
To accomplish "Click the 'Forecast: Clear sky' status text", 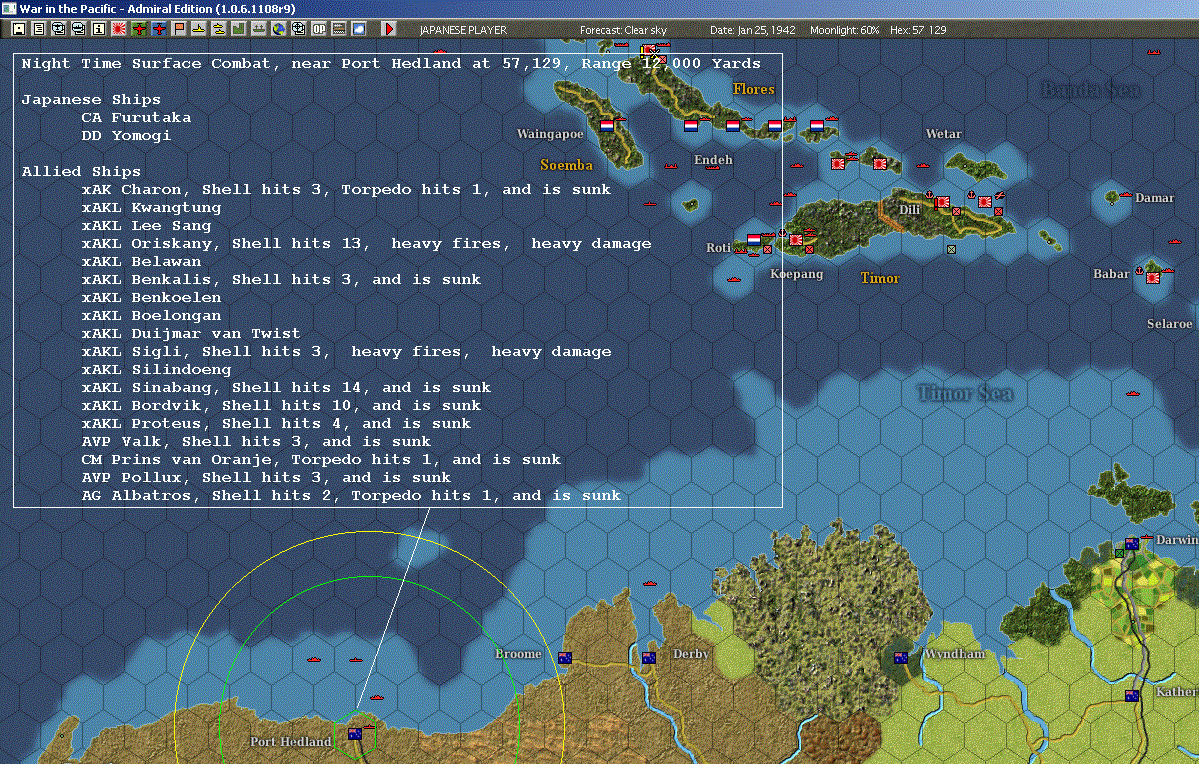I will point(623,30).
